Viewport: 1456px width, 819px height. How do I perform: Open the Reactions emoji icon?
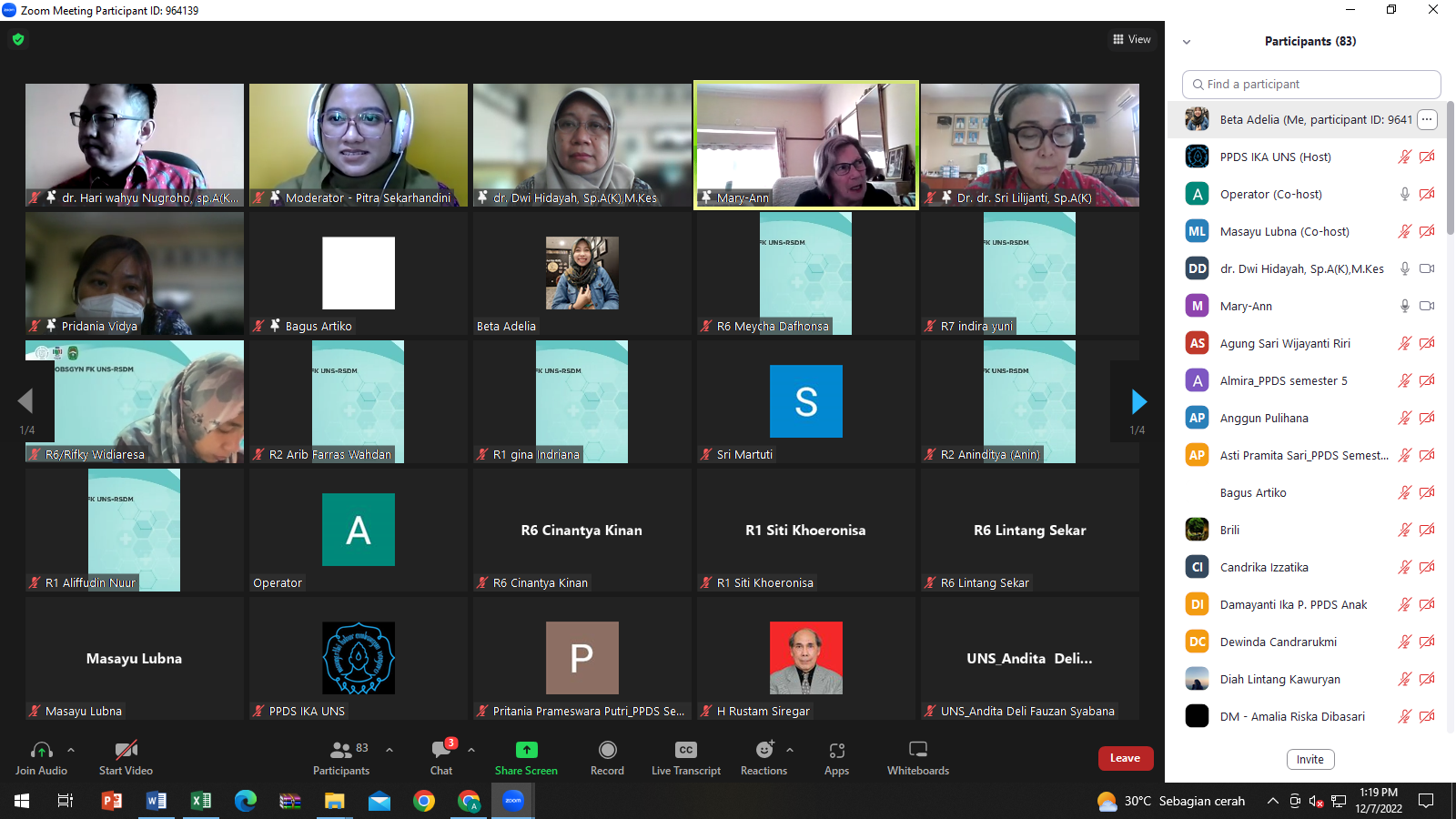pos(763,750)
